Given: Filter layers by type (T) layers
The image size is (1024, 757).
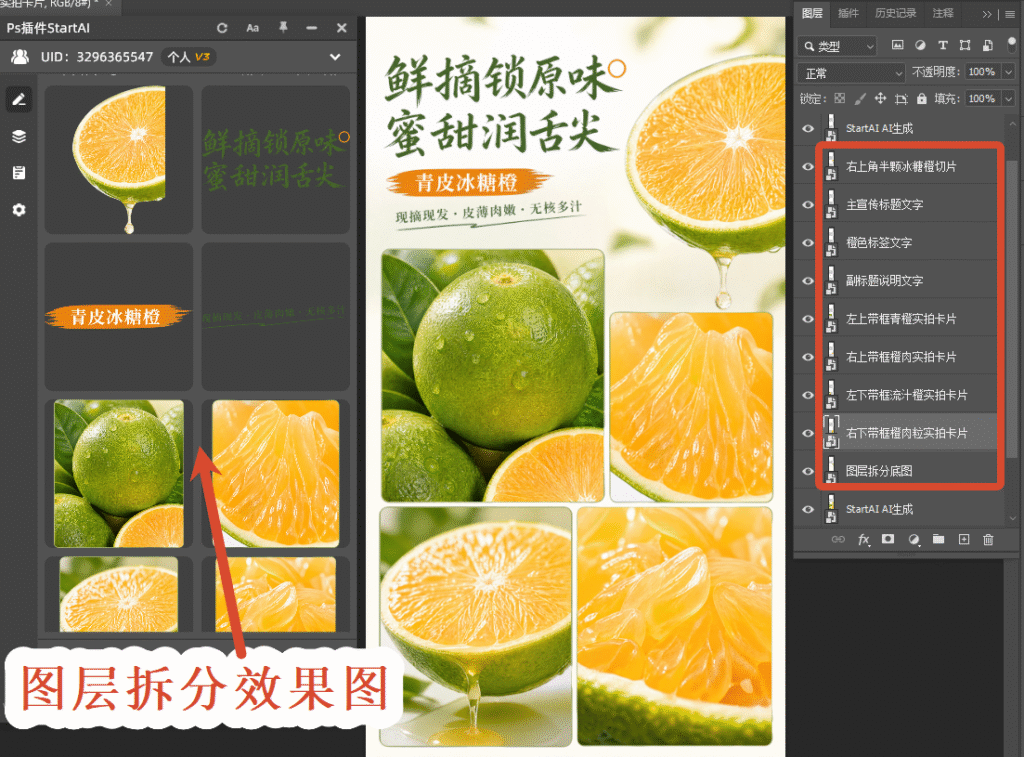Looking at the screenshot, I should pos(942,45).
